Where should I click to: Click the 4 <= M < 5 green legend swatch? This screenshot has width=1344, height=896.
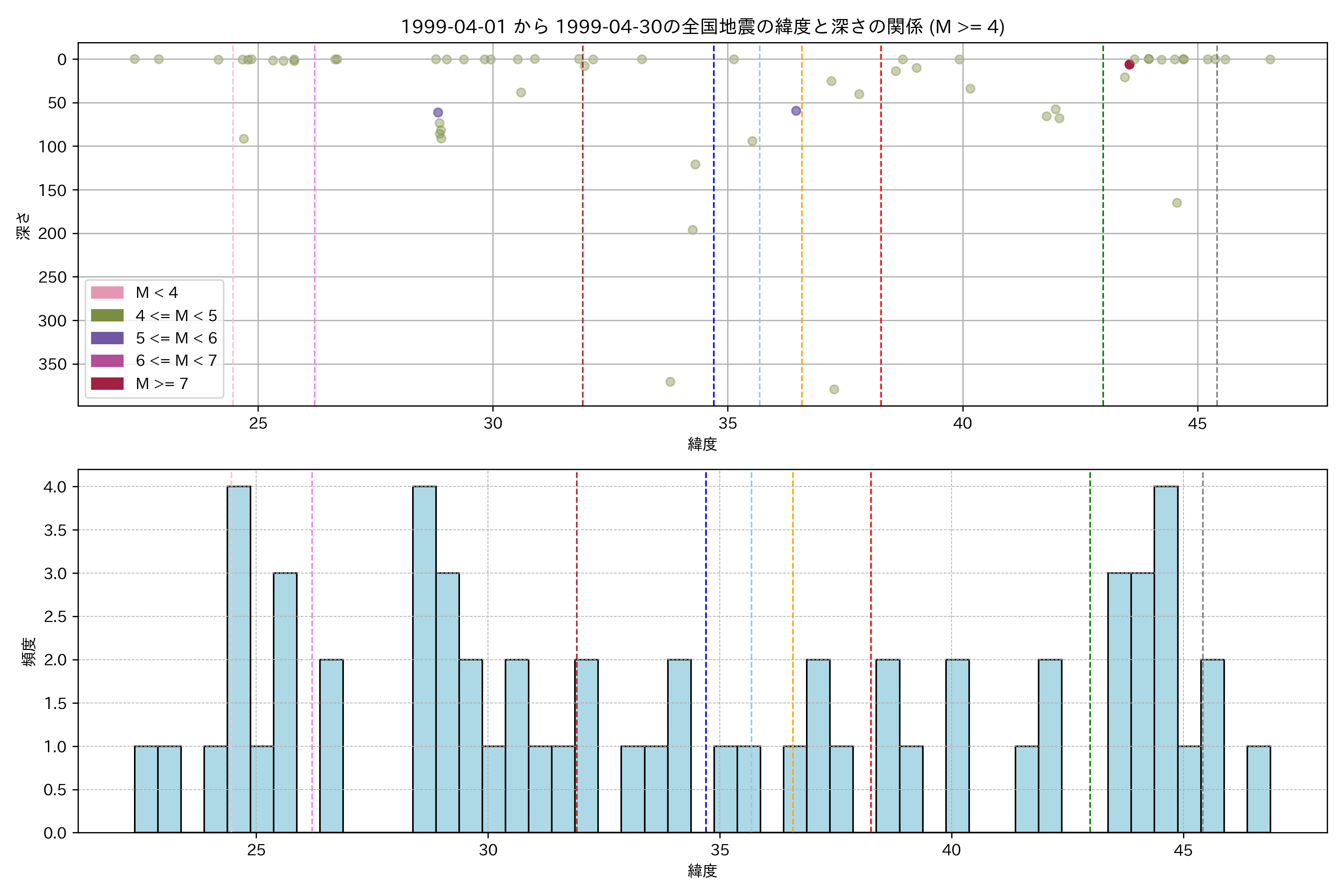point(107,315)
